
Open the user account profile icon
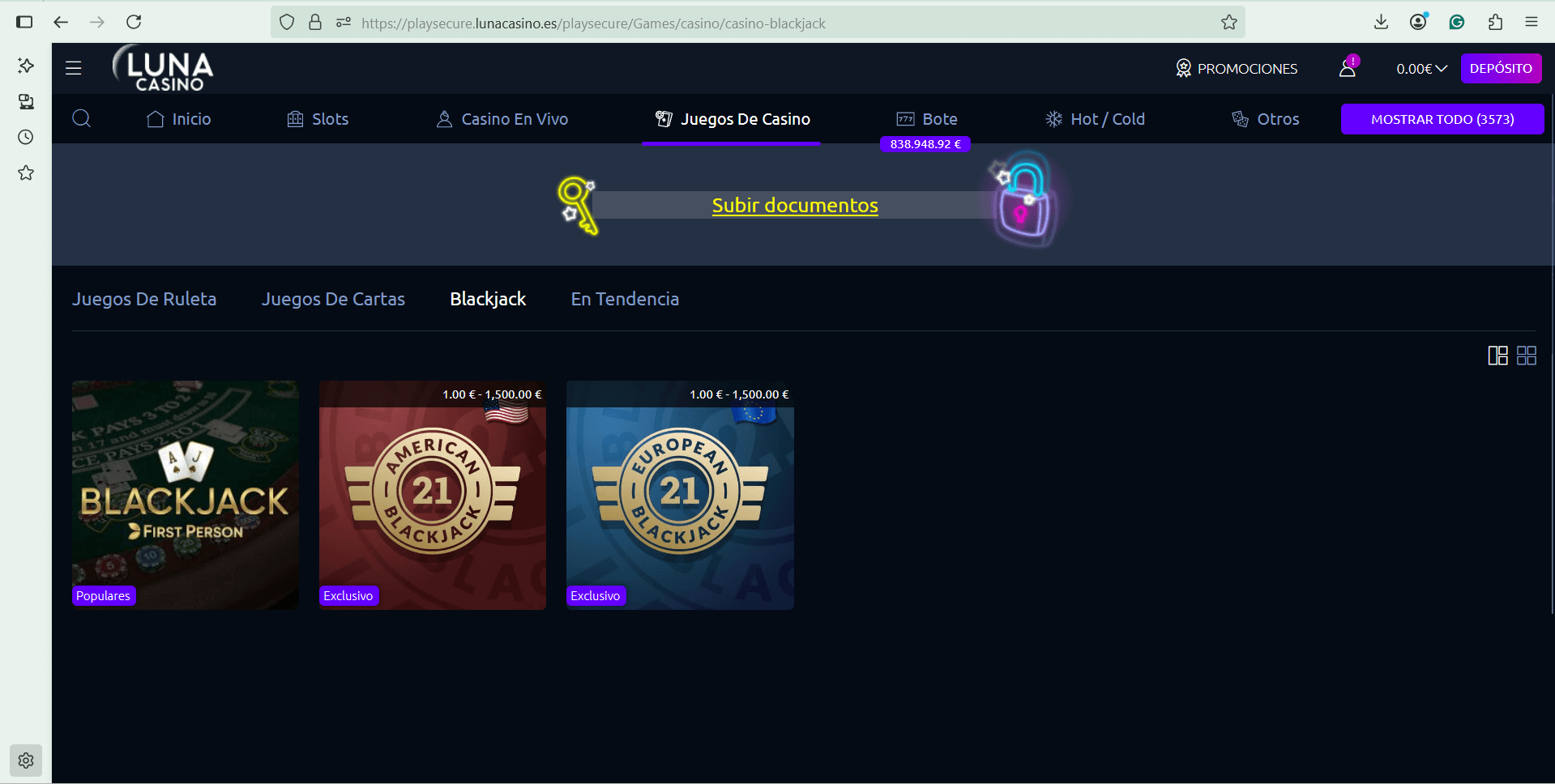tap(1348, 68)
